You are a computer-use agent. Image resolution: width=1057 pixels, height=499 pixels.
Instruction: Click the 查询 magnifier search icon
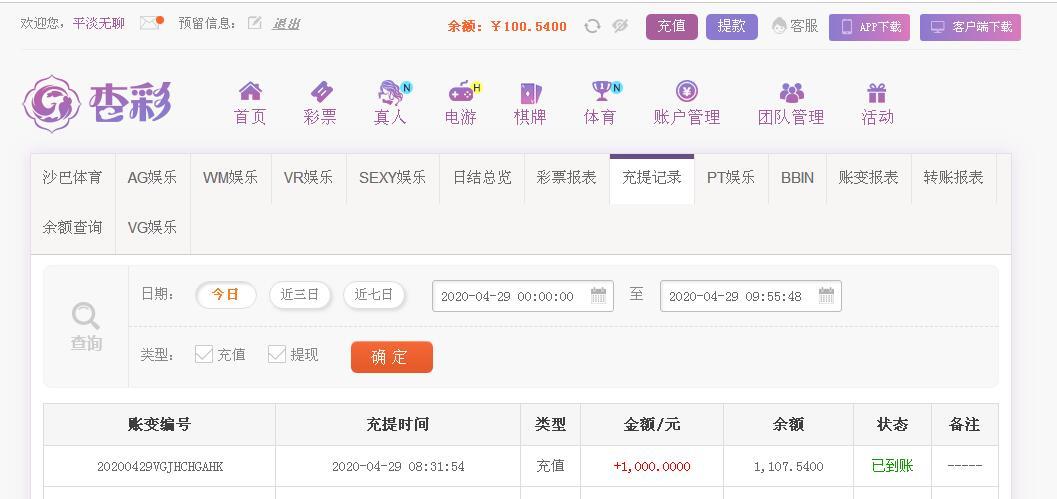[86, 316]
